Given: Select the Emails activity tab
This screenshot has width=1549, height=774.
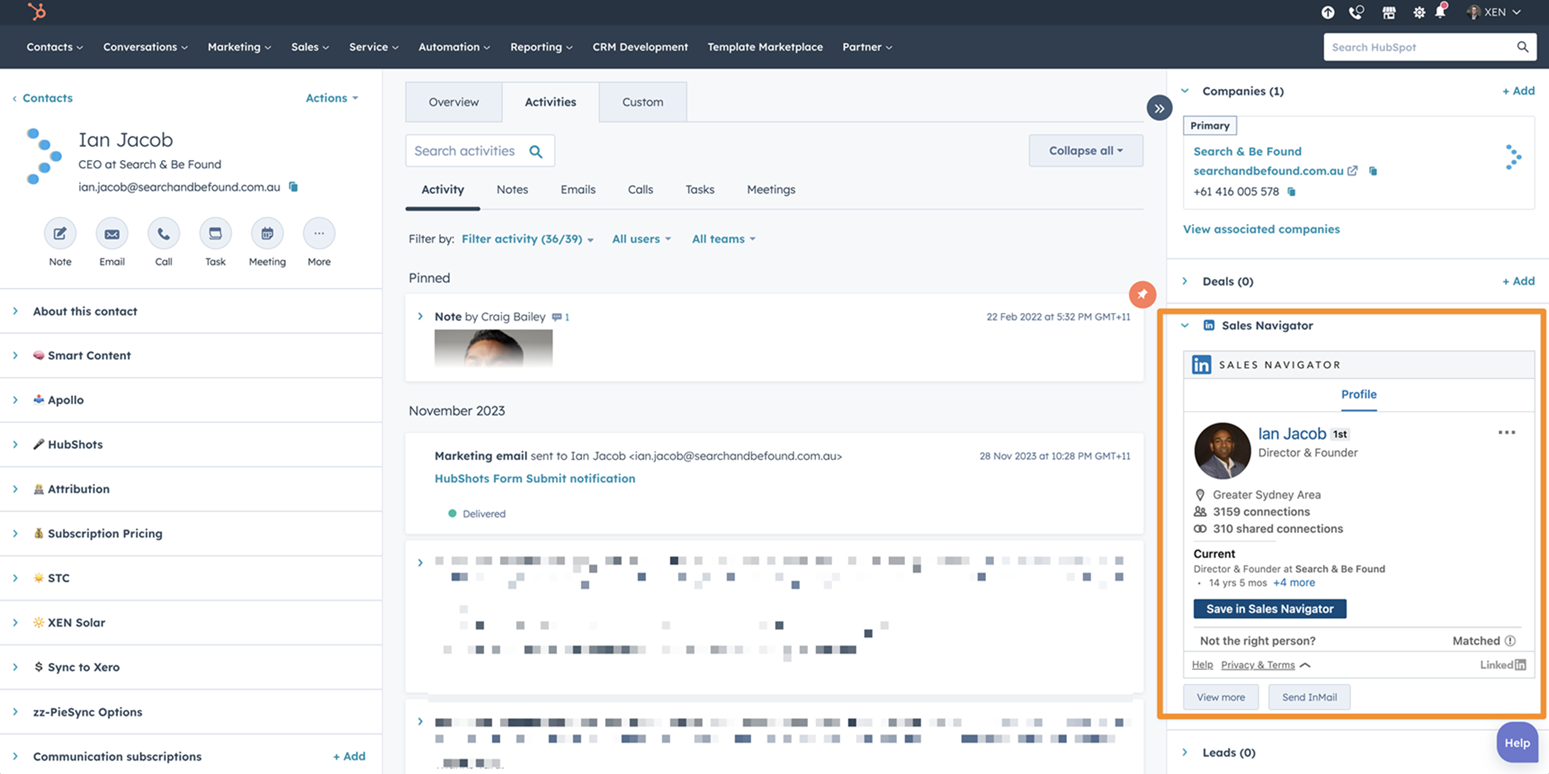Looking at the screenshot, I should 578,190.
